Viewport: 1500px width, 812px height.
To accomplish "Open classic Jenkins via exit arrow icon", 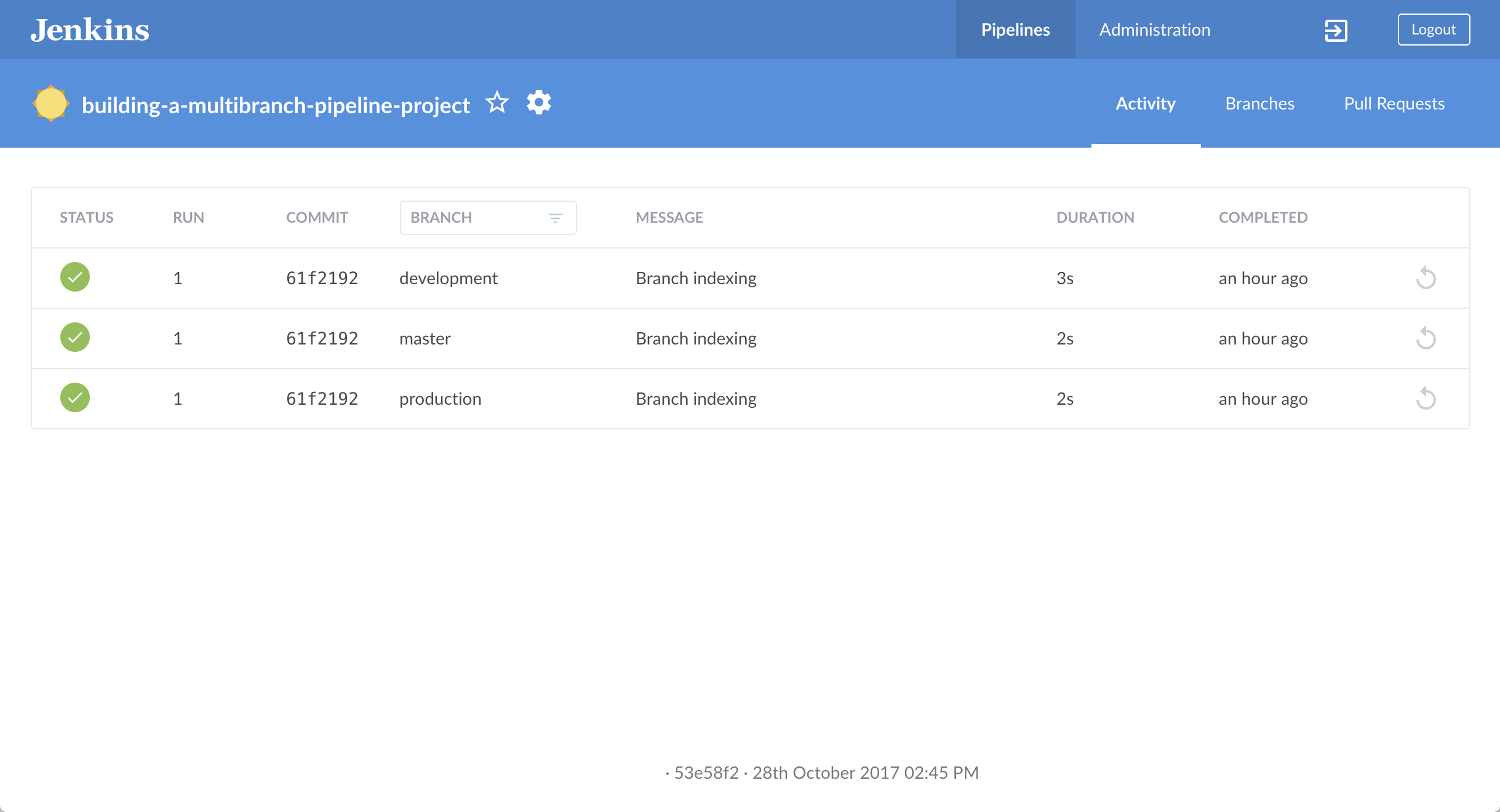I will tap(1336, 30).
